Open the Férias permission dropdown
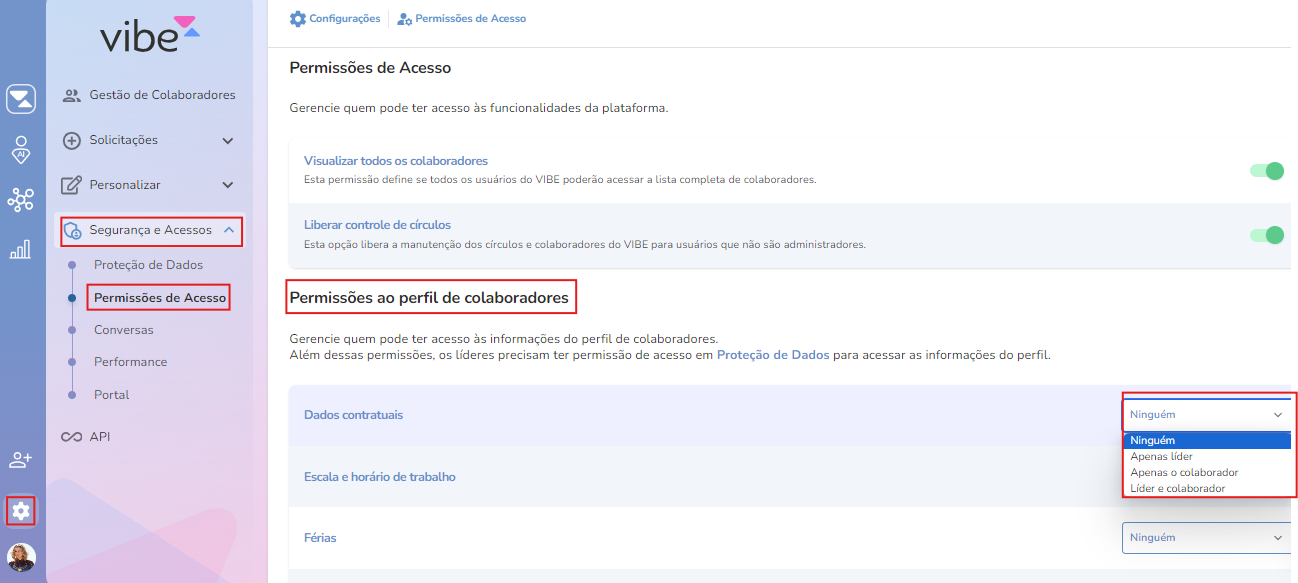 (x=1206, y=538)
